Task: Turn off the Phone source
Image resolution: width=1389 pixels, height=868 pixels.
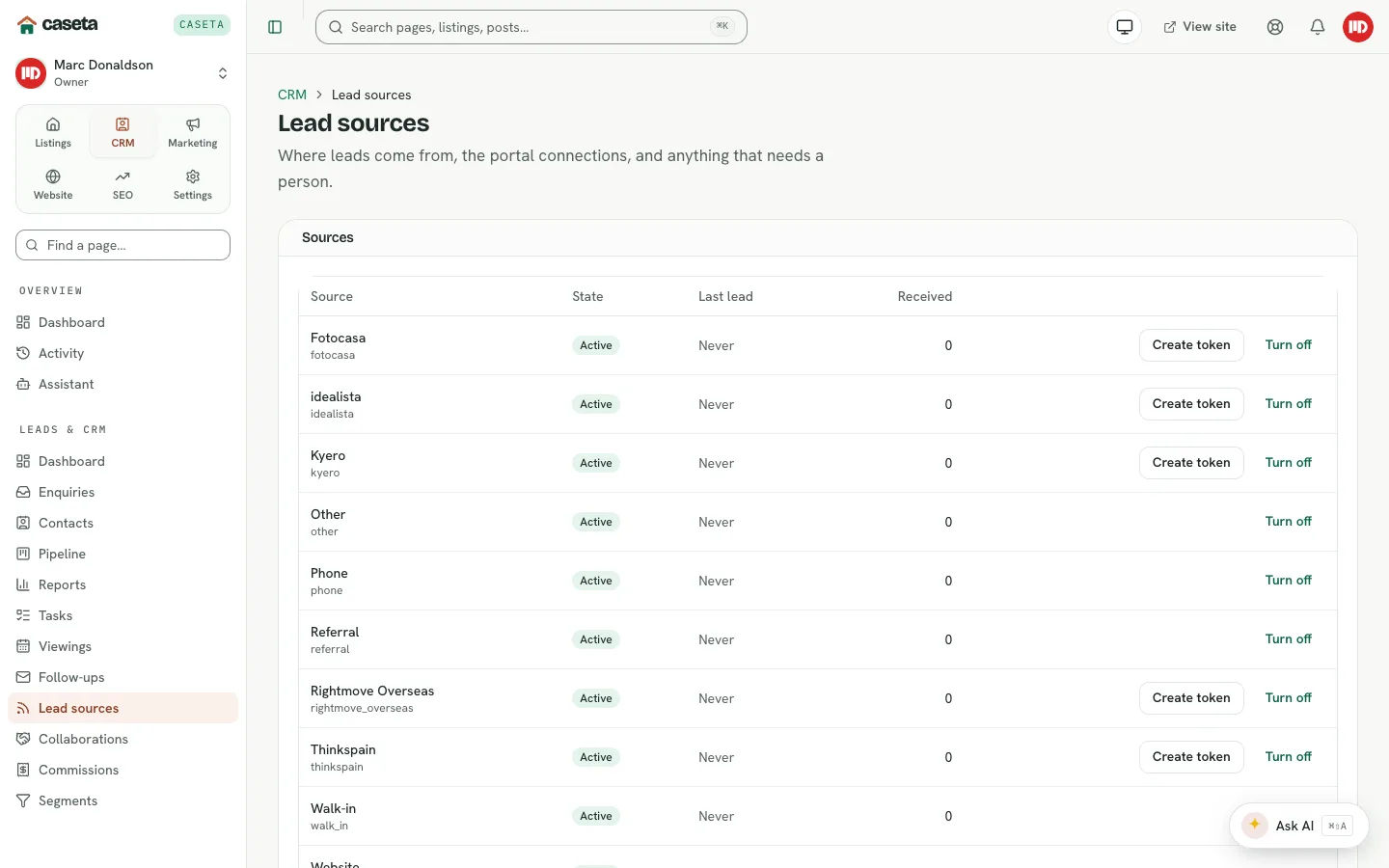Action: pyautogui.click(x=1289, y=581)
